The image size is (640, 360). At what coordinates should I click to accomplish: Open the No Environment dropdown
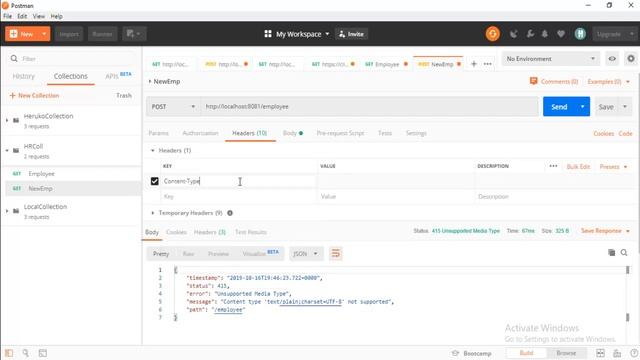click(x=551, y=59)
